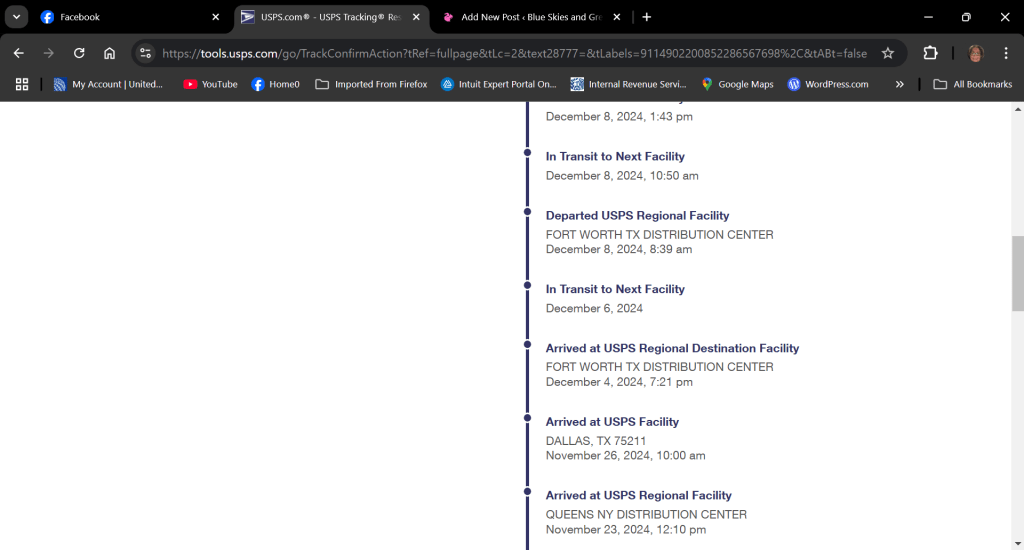Bookmark this page with the star icon

click(x=887, y=53)
